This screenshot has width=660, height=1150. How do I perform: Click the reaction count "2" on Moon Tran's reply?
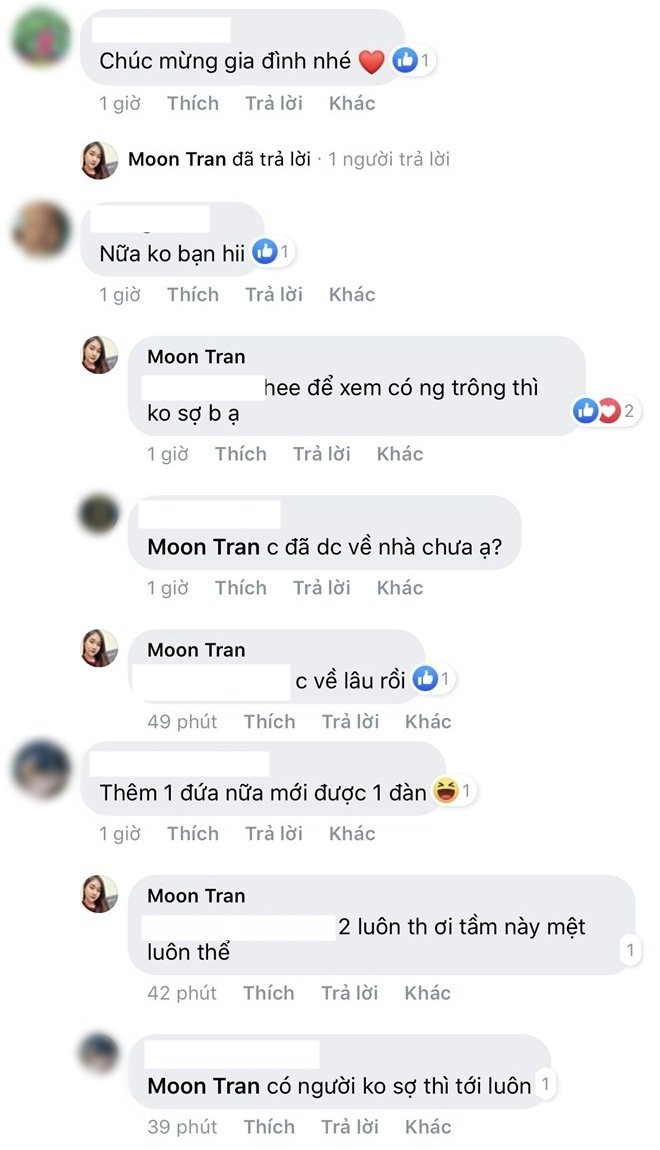(631, 410)
